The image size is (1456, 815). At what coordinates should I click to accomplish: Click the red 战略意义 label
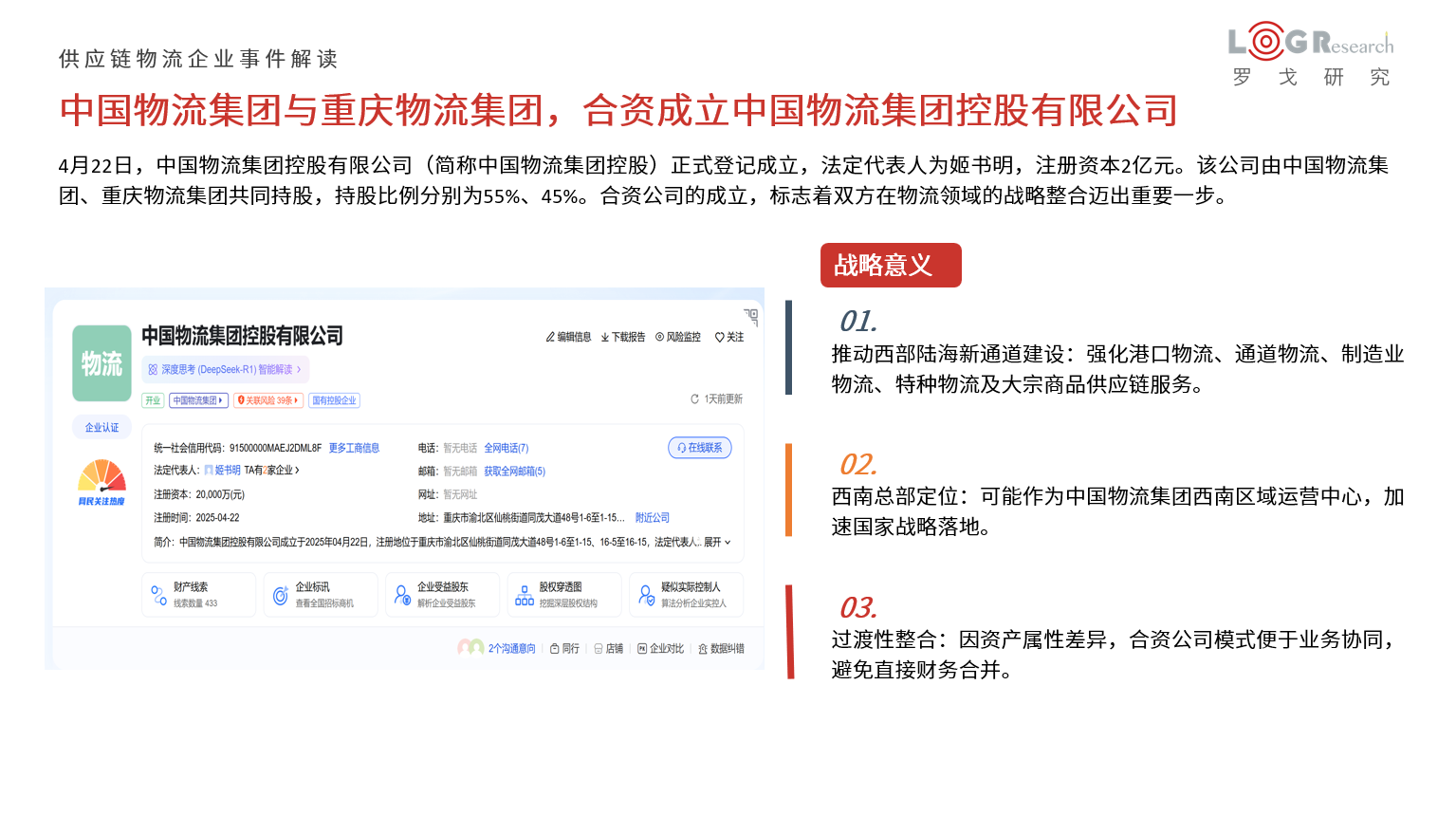891,265
